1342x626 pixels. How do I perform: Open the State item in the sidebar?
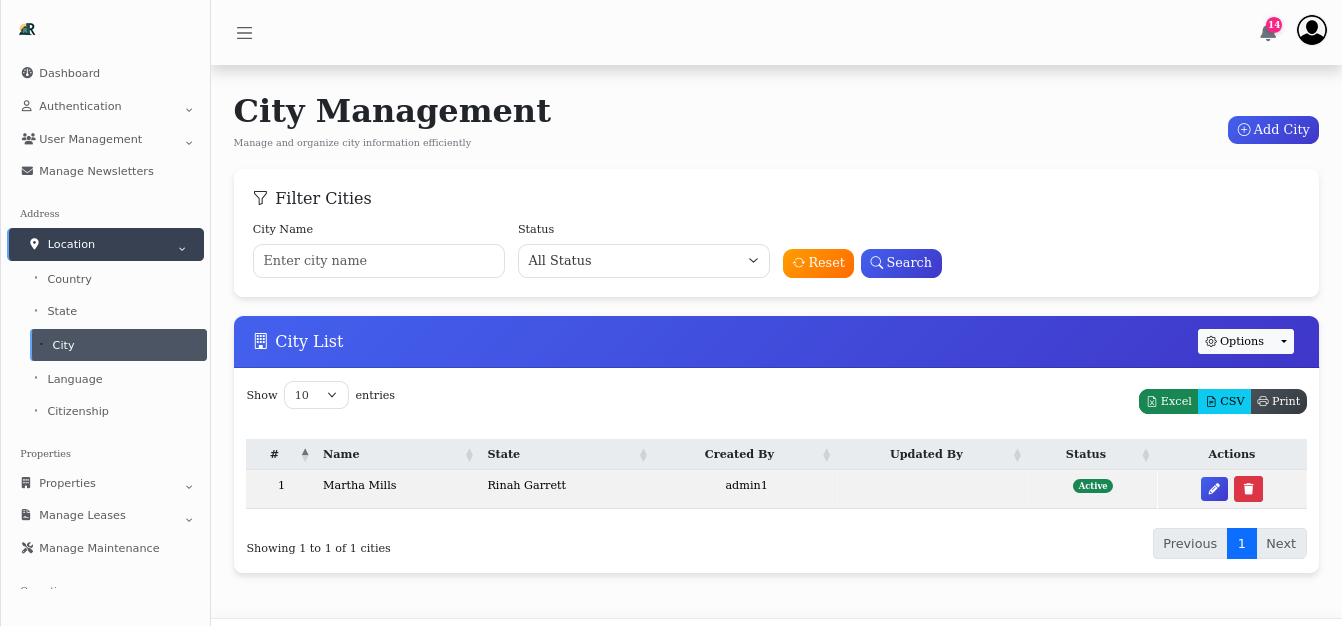point(62,311)
